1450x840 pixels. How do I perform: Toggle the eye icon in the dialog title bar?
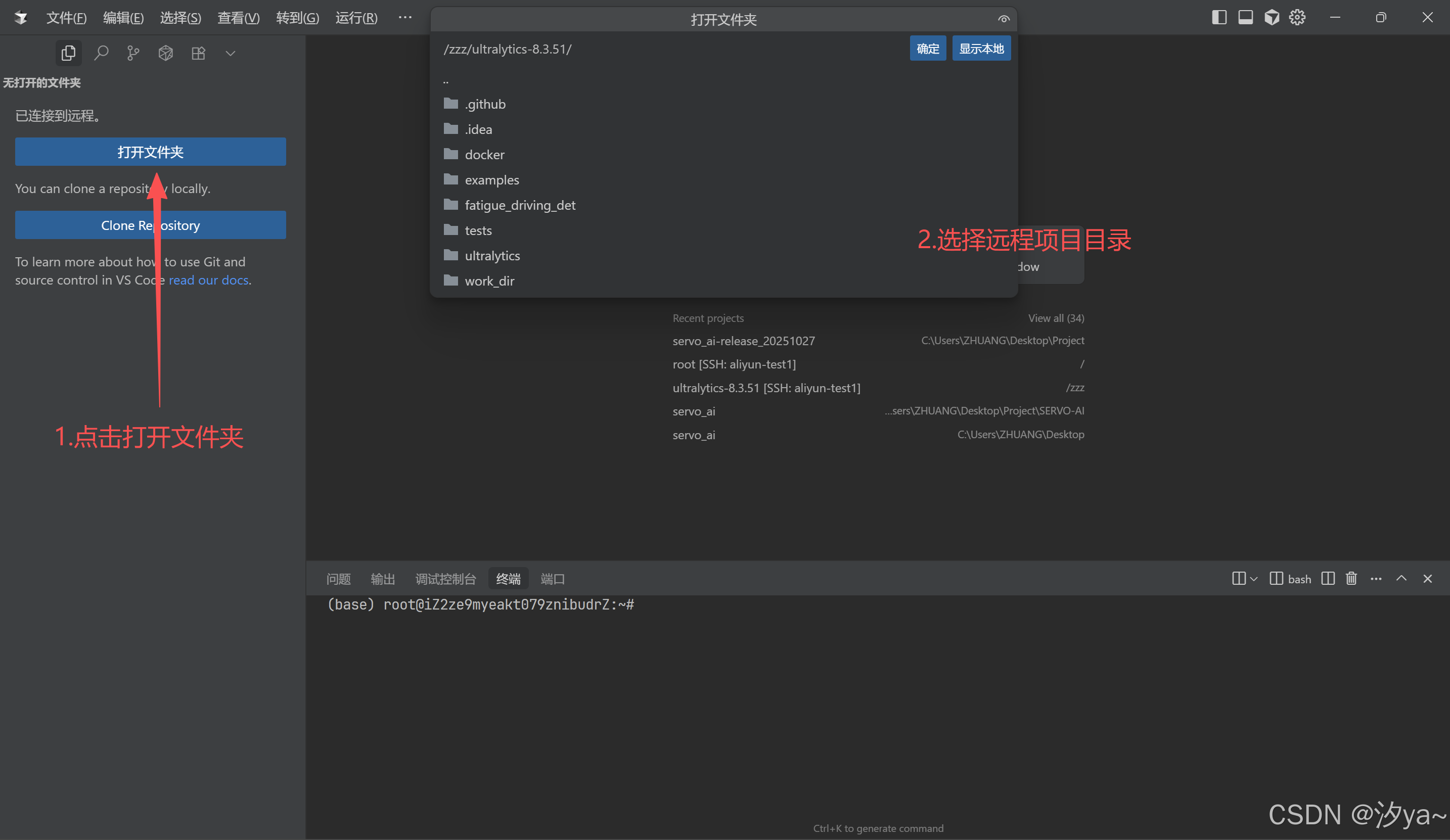coord(1003,19)
